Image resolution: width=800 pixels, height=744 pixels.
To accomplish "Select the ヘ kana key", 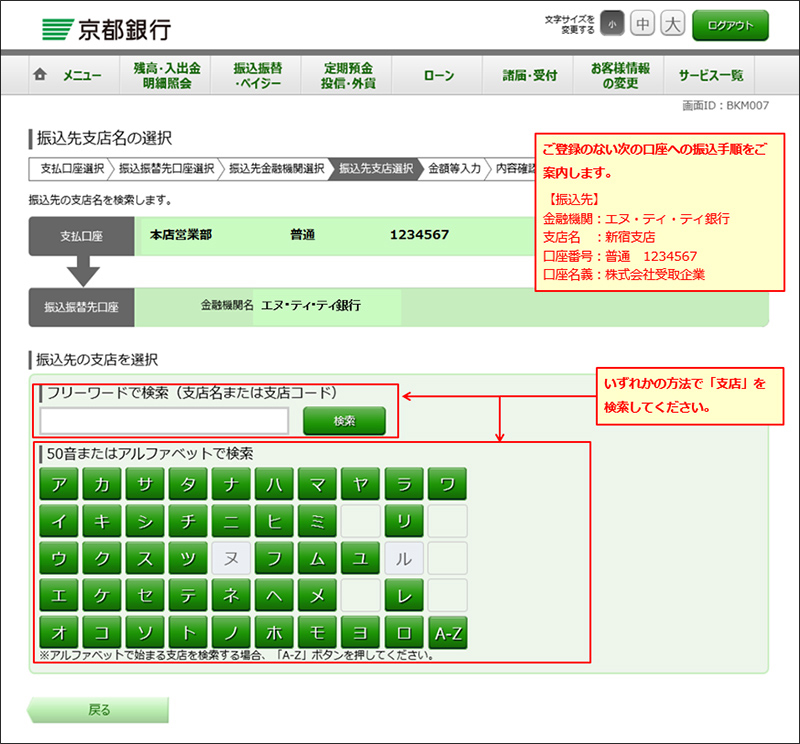I will 274,595.
